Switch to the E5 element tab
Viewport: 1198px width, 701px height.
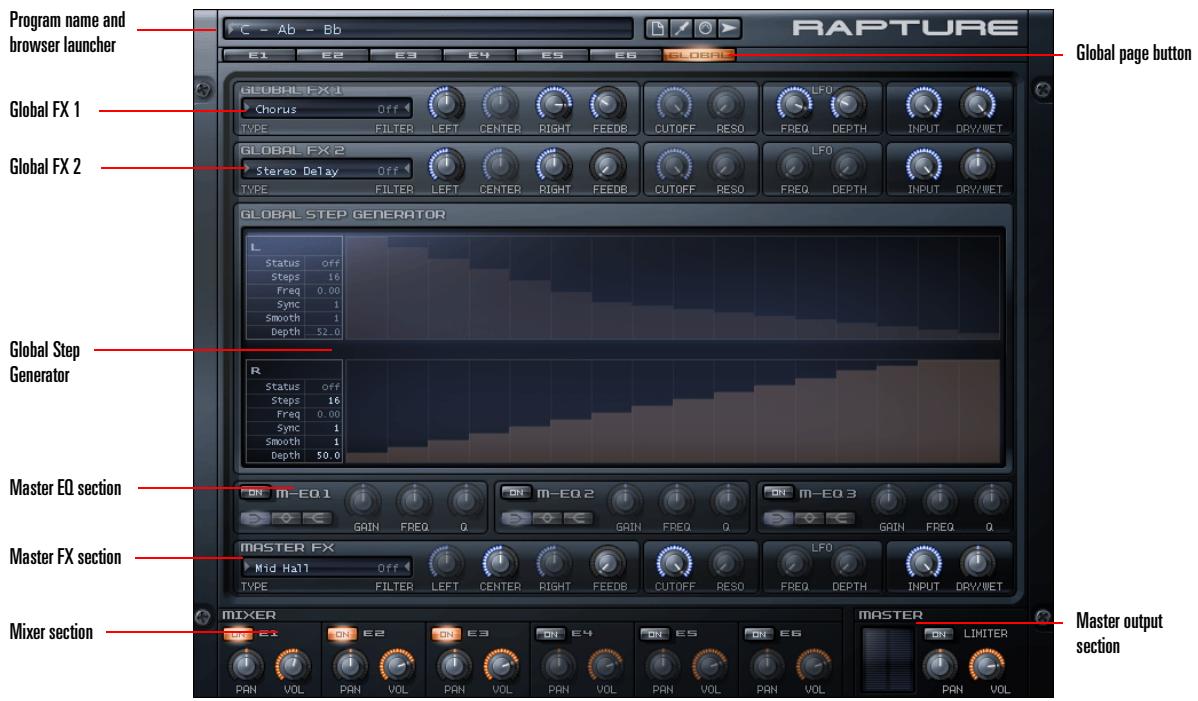(552, 55)
